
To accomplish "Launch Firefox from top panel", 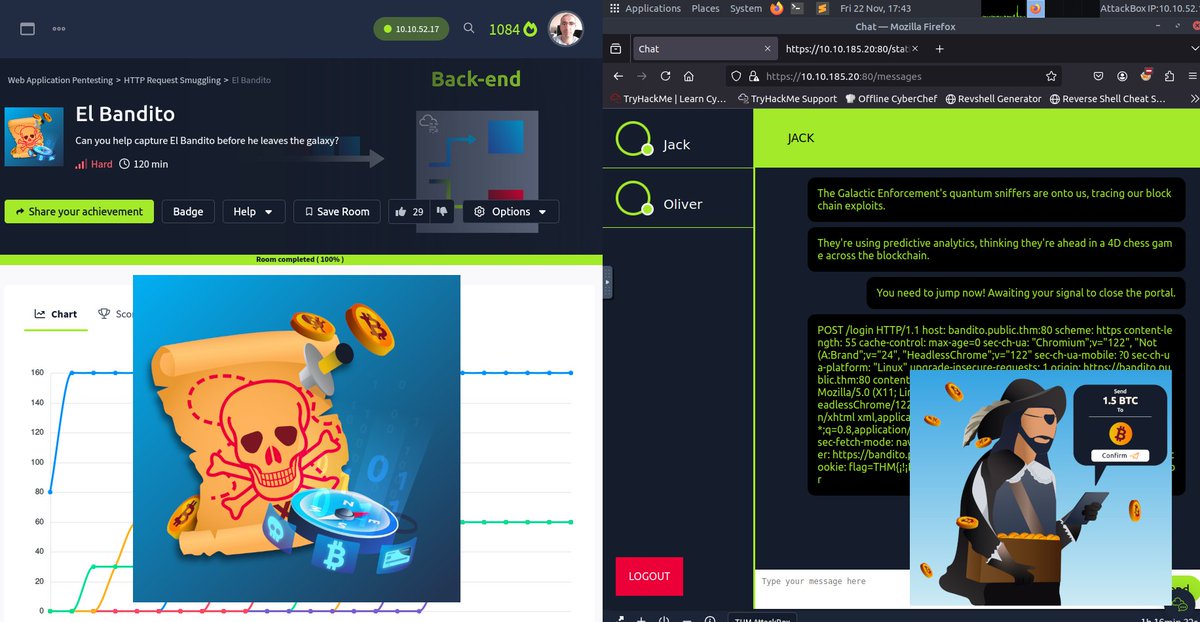I will 777,8.
